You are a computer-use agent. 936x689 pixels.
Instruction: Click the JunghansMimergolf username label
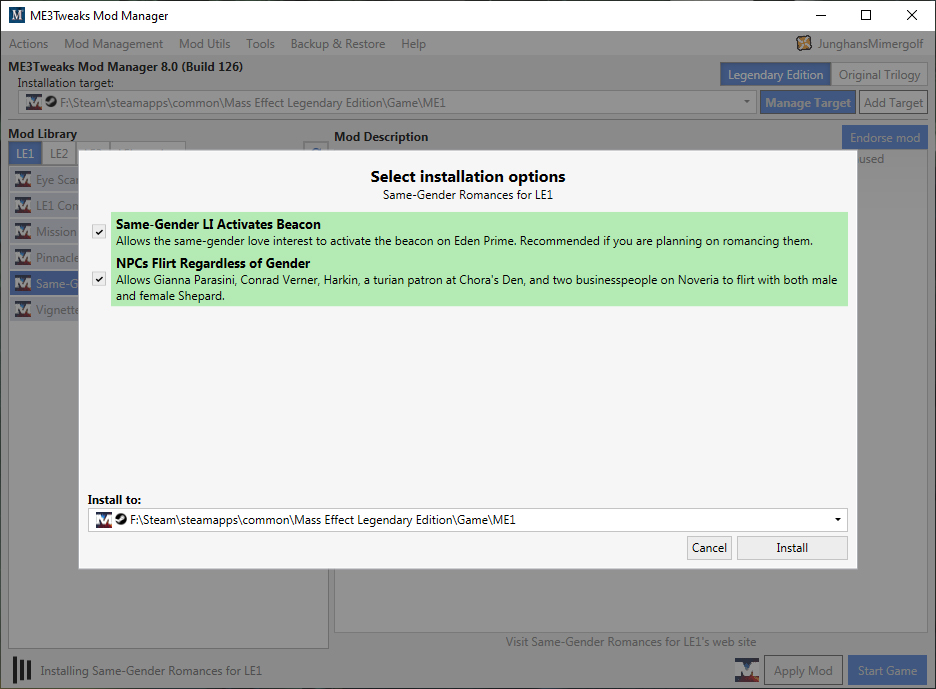click(x=870, y=44)
